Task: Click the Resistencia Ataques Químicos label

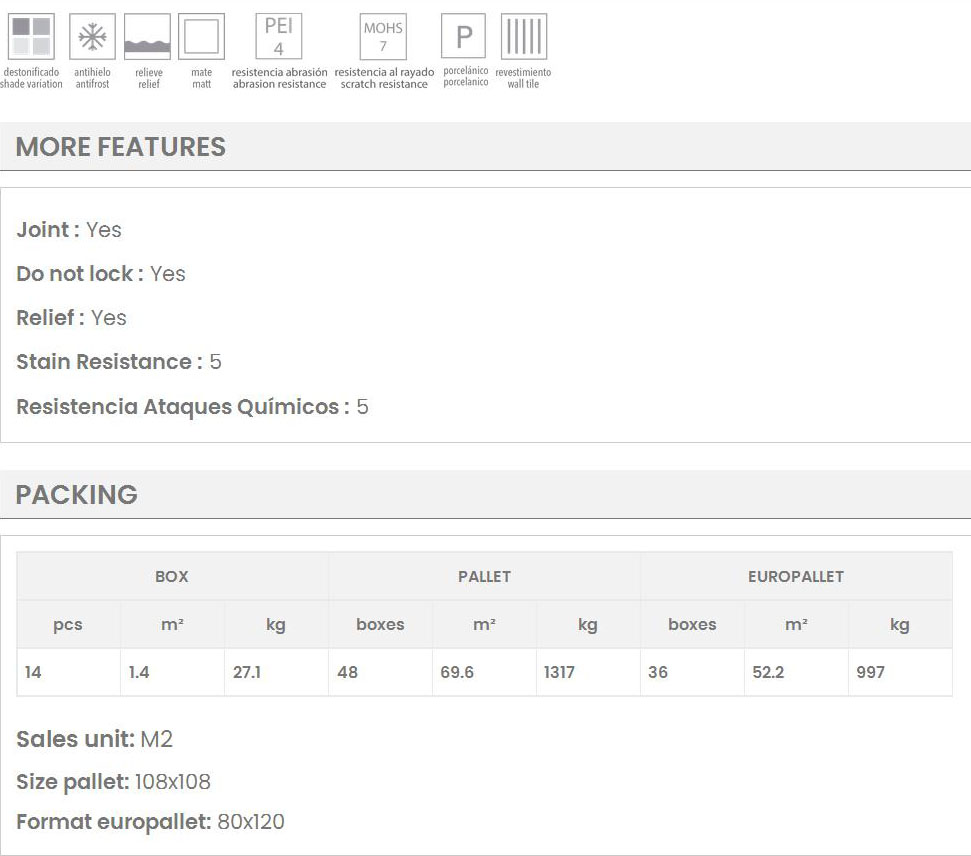Action: [x=183, y=407]
